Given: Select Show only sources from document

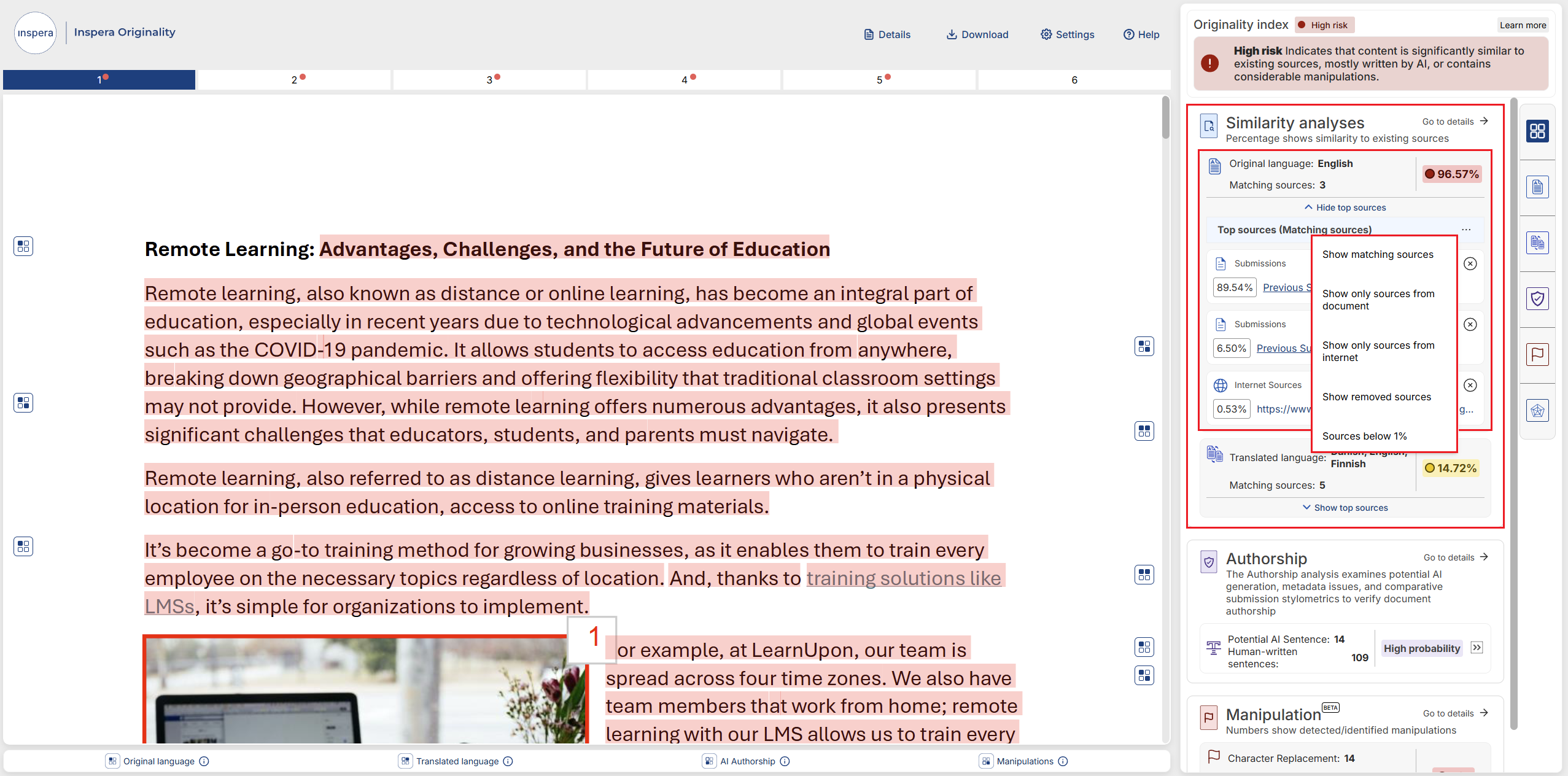Looking at the screenshot, I should 1378,300.
